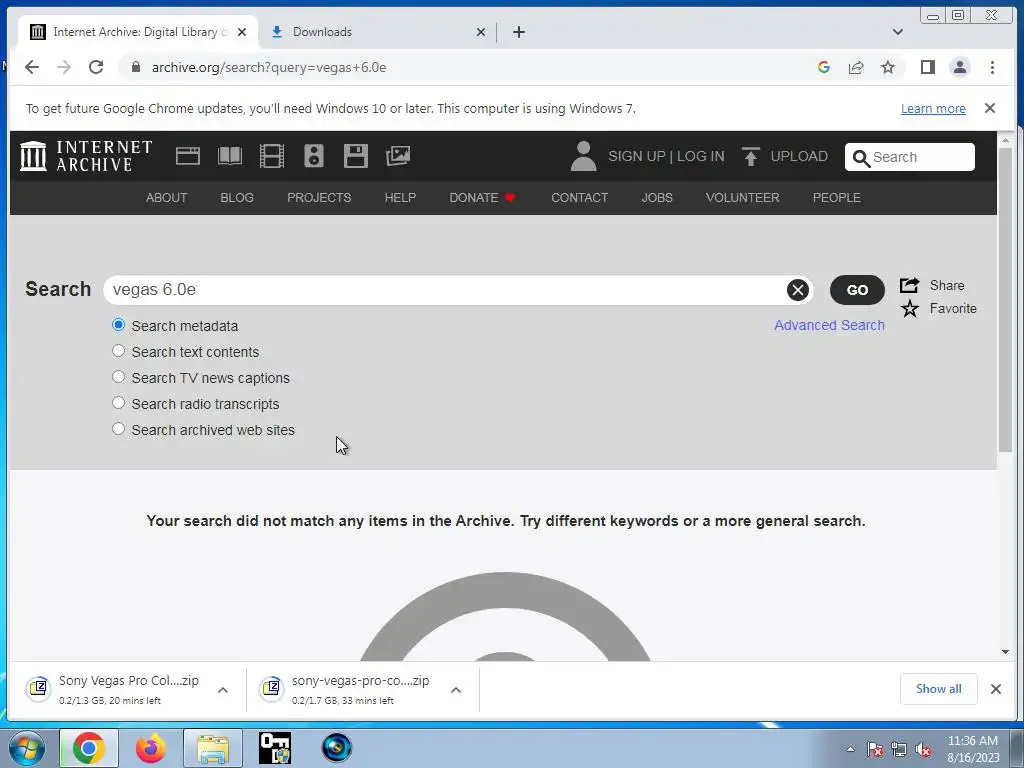Open the ABOUT menu item
This screenshot has width=1024, height=768.
pos(167,198)
